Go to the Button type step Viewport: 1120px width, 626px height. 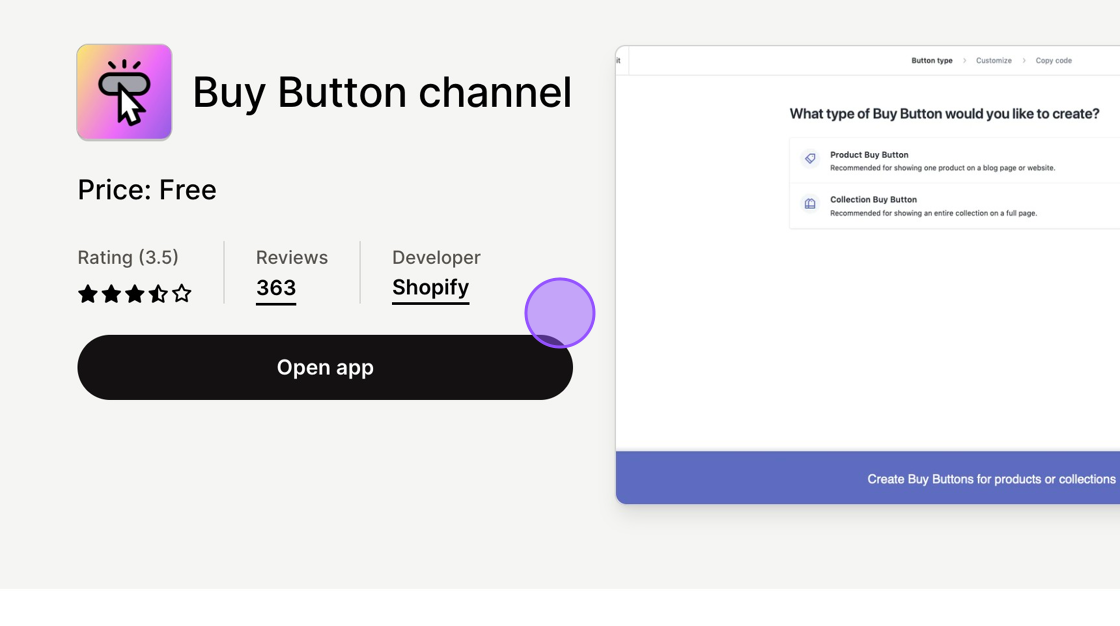pos(931,61)
